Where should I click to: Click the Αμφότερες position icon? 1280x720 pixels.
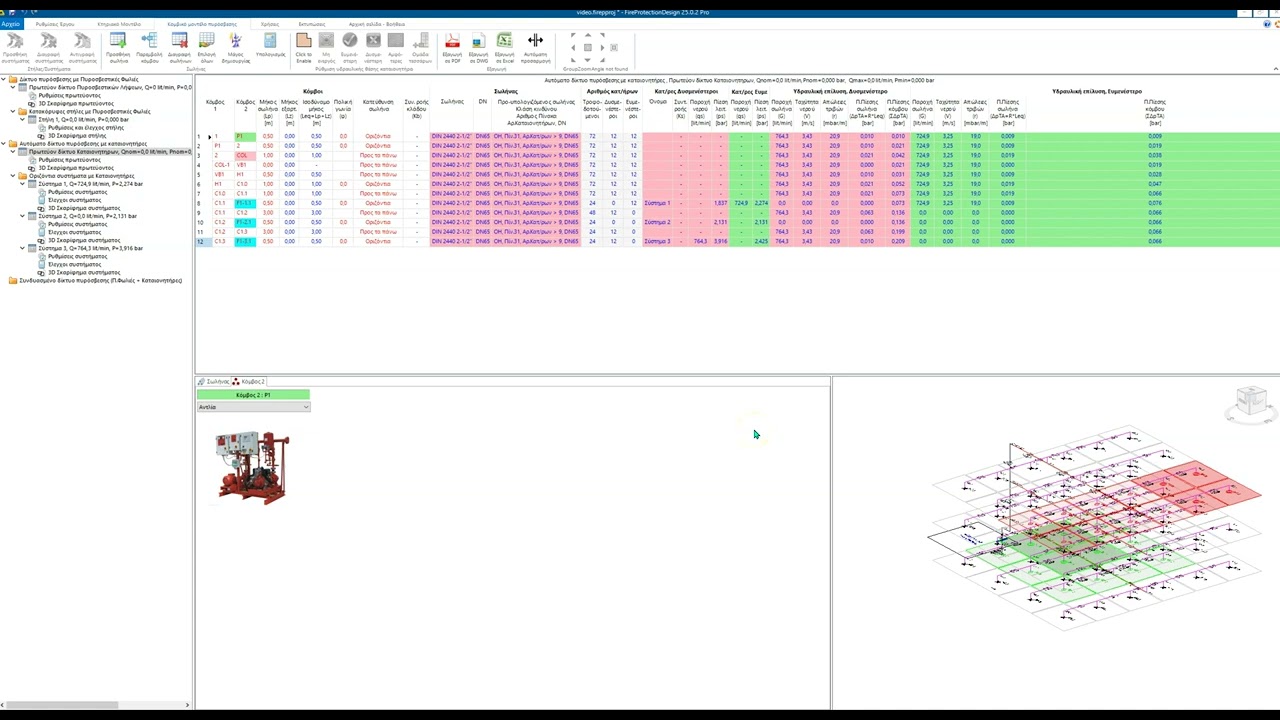click(x=395, y=47)
